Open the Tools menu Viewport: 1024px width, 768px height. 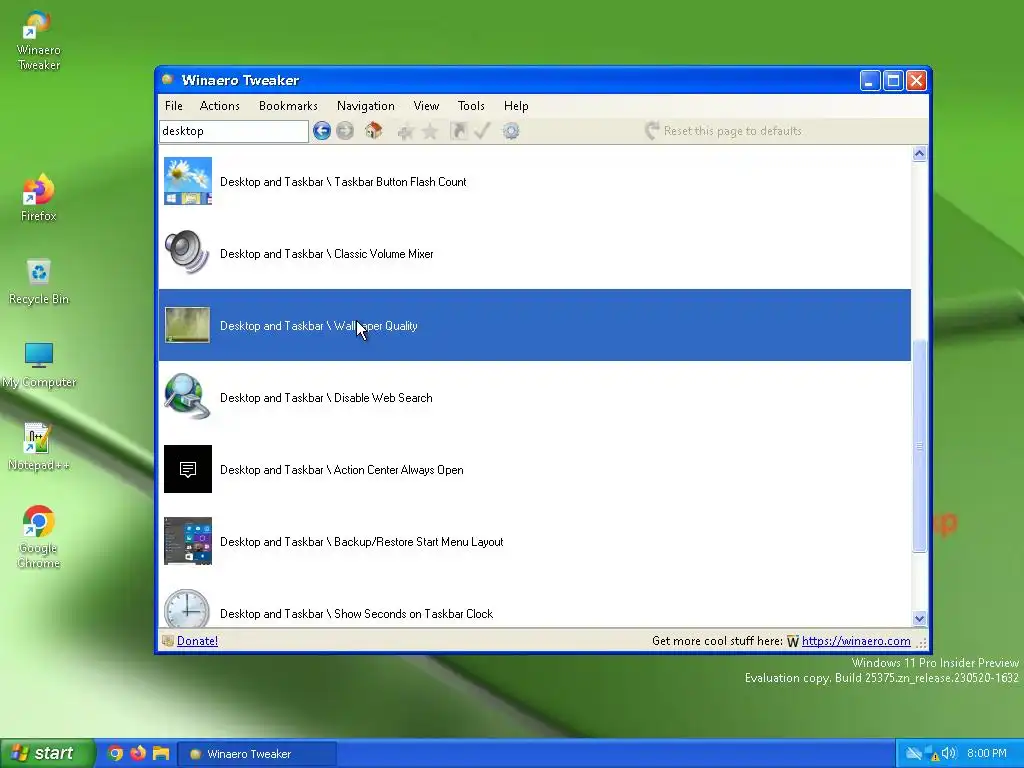(x=471, y=106)
